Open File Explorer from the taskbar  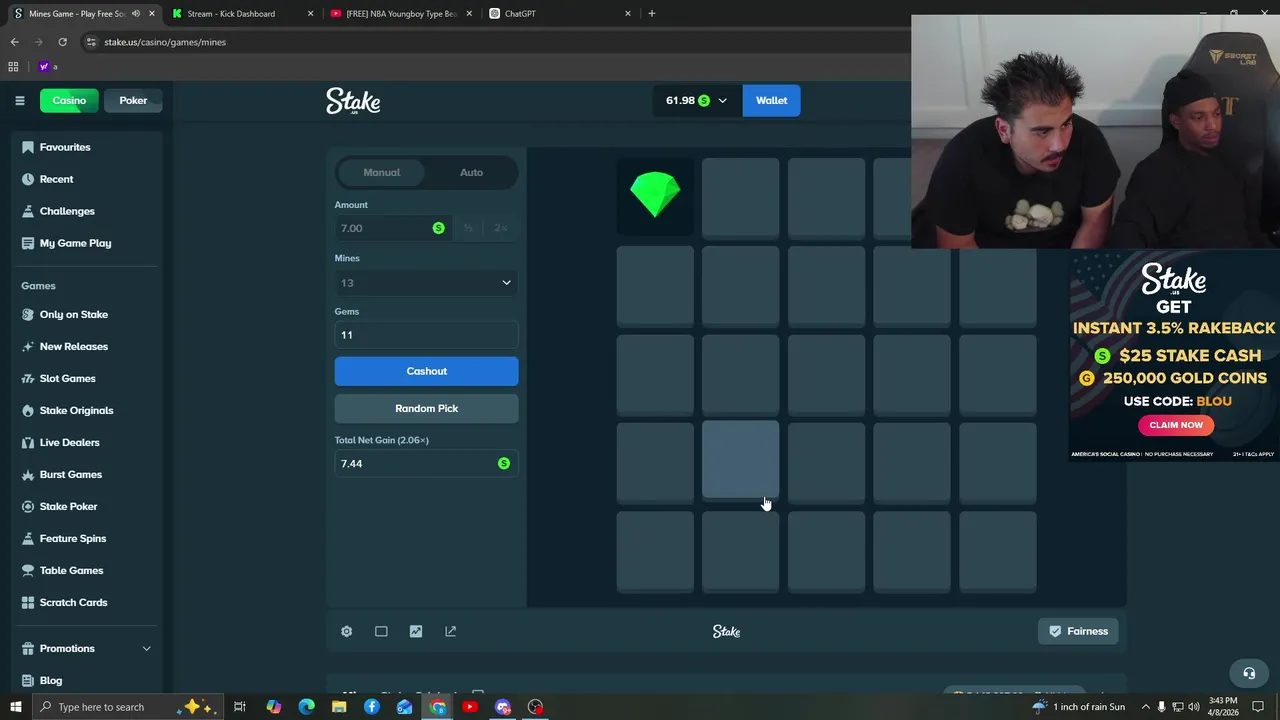339,707
